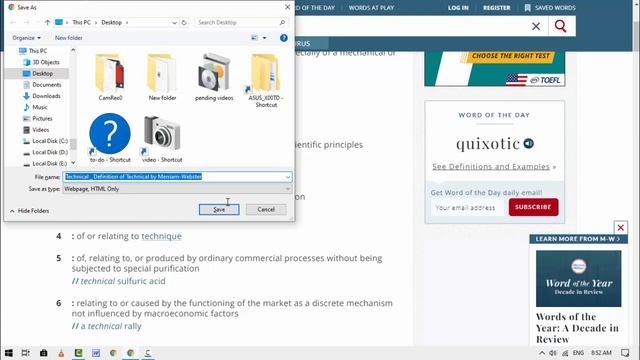Open the notification center icon
640x360 pixels.
point(625,353)
